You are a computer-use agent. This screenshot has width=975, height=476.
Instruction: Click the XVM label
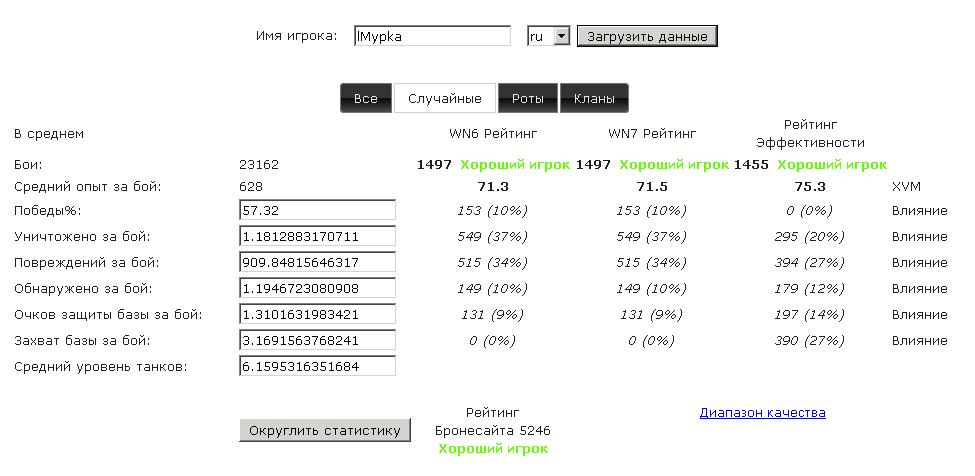906,186
